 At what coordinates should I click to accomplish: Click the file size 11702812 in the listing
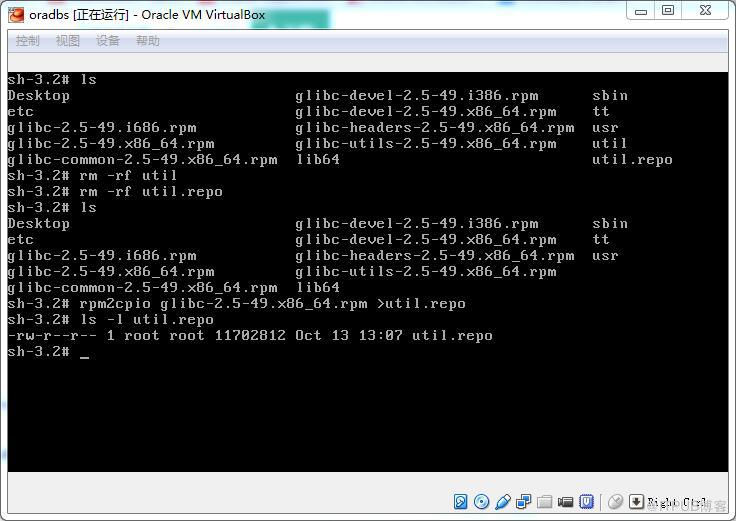pos(250,336)
